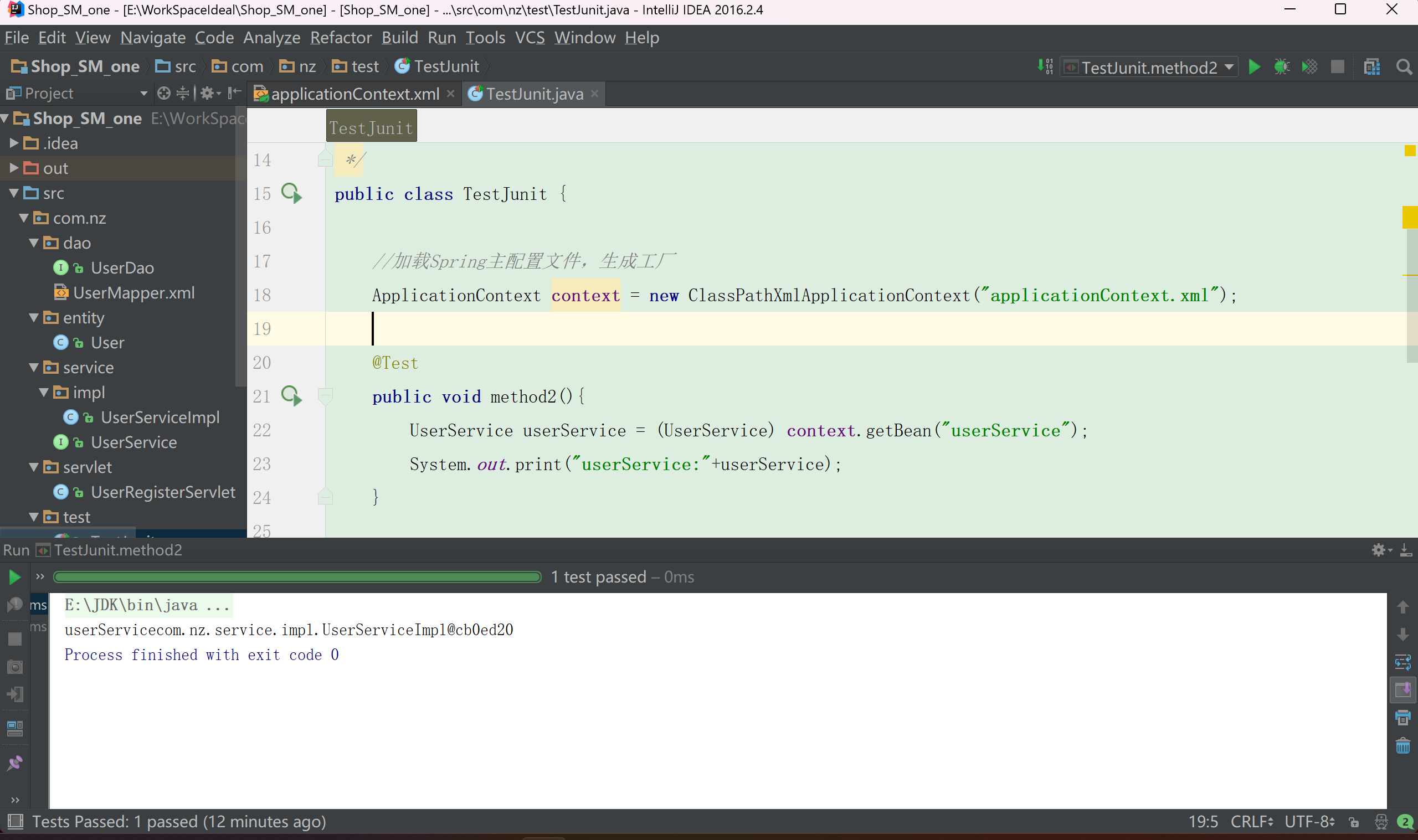Open Project Structure icon in toolbar
Image resolution: width=1418 pixels, height=840 pixels.
tap(1371, 68)
